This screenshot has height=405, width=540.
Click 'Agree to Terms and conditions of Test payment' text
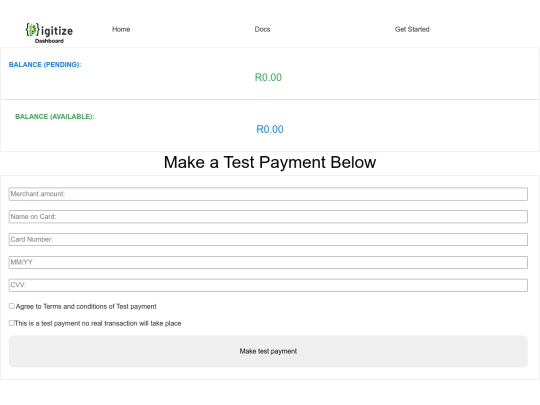pos(86,307)
